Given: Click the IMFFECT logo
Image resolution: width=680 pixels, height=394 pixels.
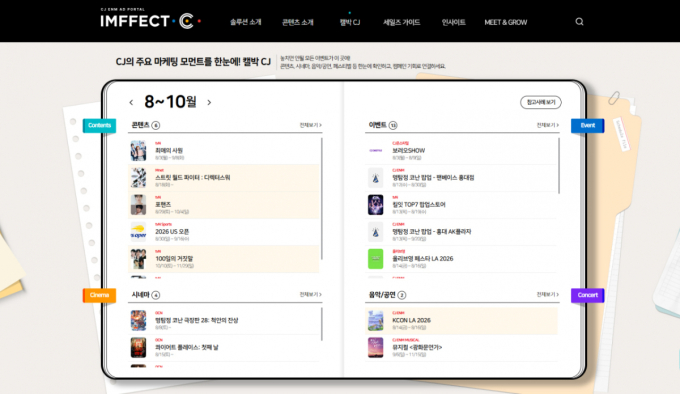Looking at the screenshot, I should pyautogui.click(x=150, y=20).
